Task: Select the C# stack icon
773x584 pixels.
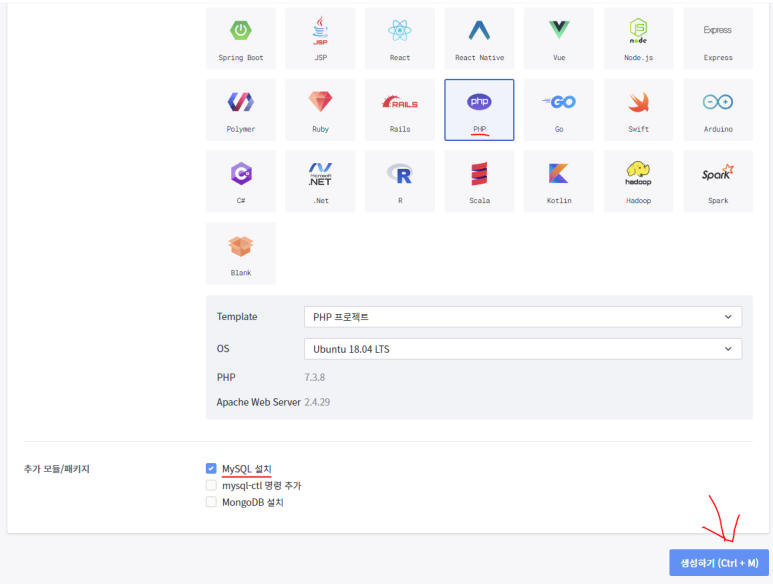Action: [x=241, y=173]
